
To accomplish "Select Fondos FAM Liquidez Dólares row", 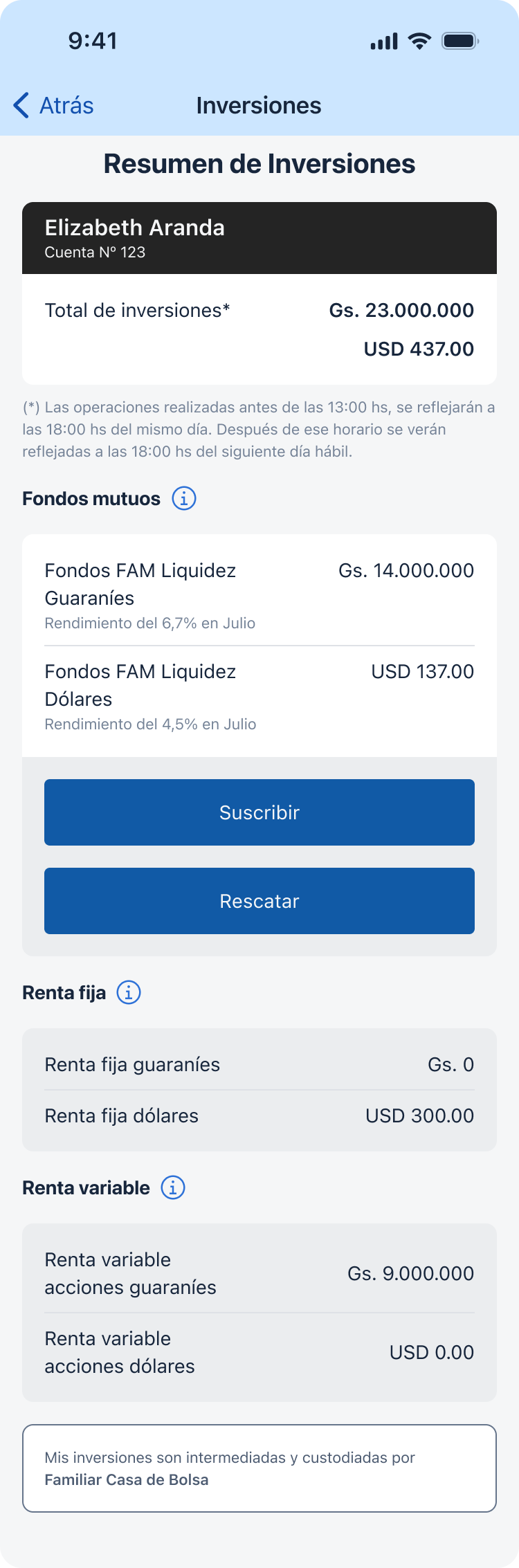I will 259,696.
